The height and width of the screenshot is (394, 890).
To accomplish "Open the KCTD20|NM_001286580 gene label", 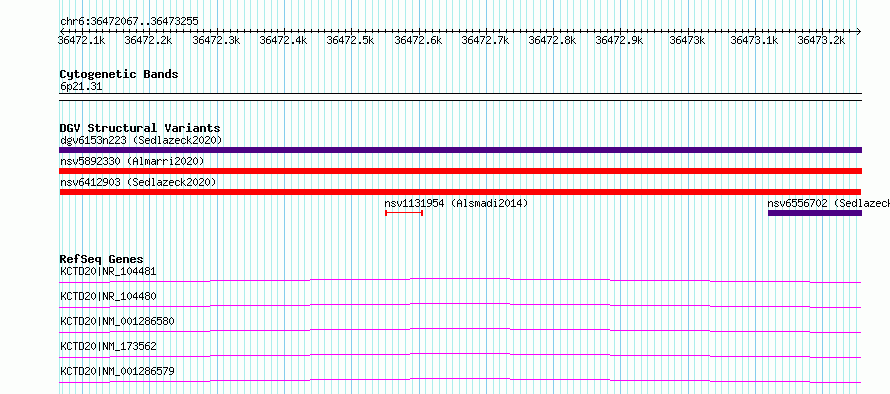I will pyautogui.click(x=117, y=321).
